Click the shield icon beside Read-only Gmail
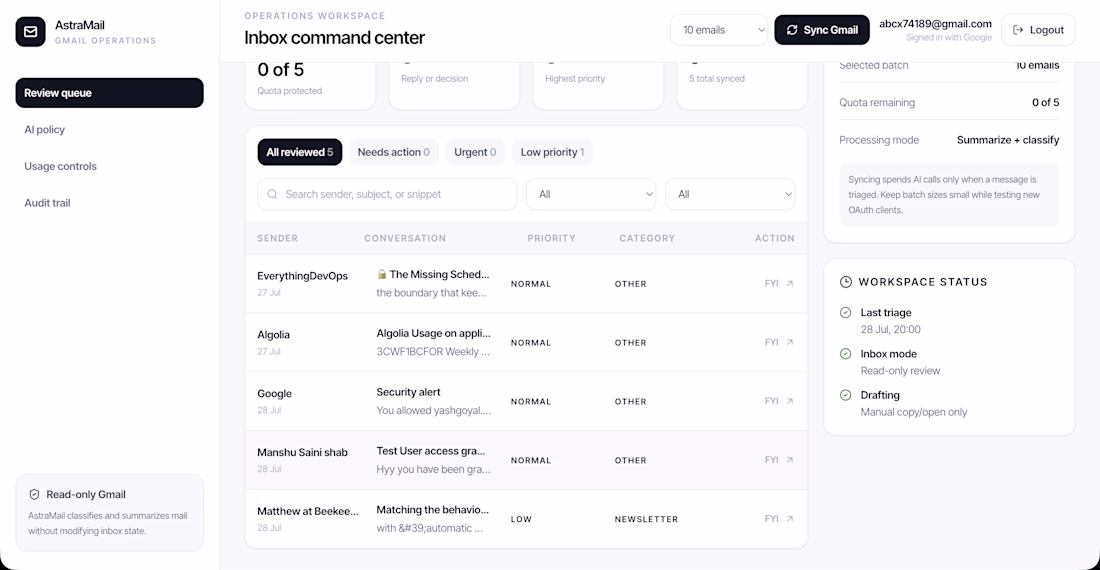This screenshot has width=1100, height=570. [x=34, y=494]
